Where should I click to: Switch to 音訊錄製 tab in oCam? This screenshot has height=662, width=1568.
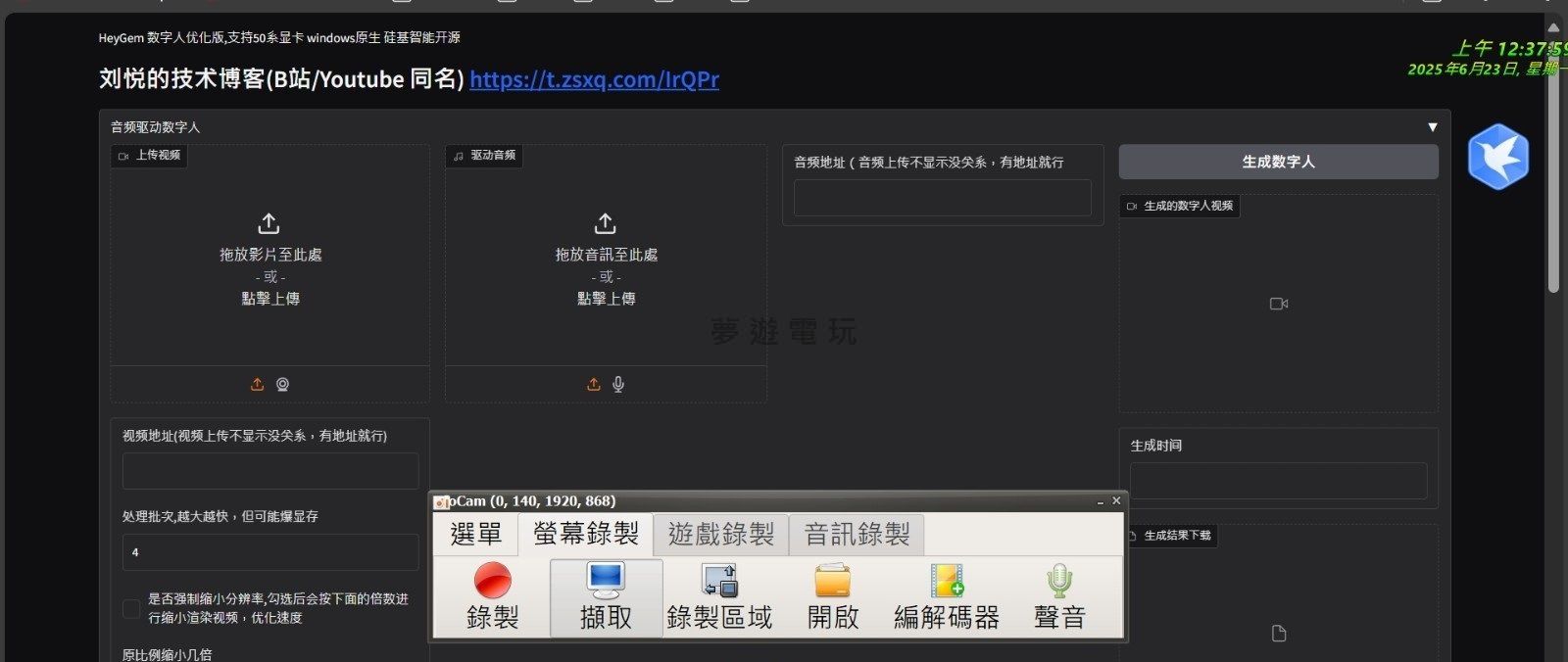[857, 535]
